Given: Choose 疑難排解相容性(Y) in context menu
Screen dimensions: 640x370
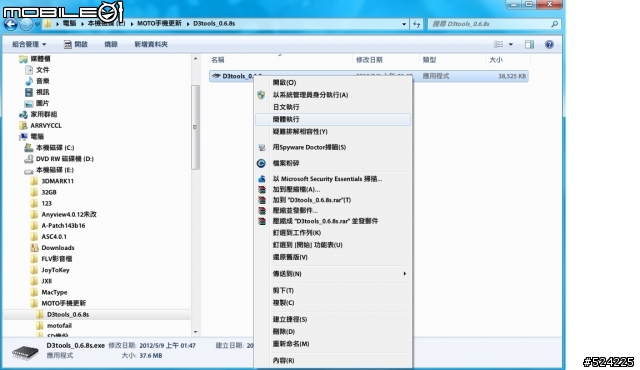Looking at the screenshot, I should coord(333,131).
